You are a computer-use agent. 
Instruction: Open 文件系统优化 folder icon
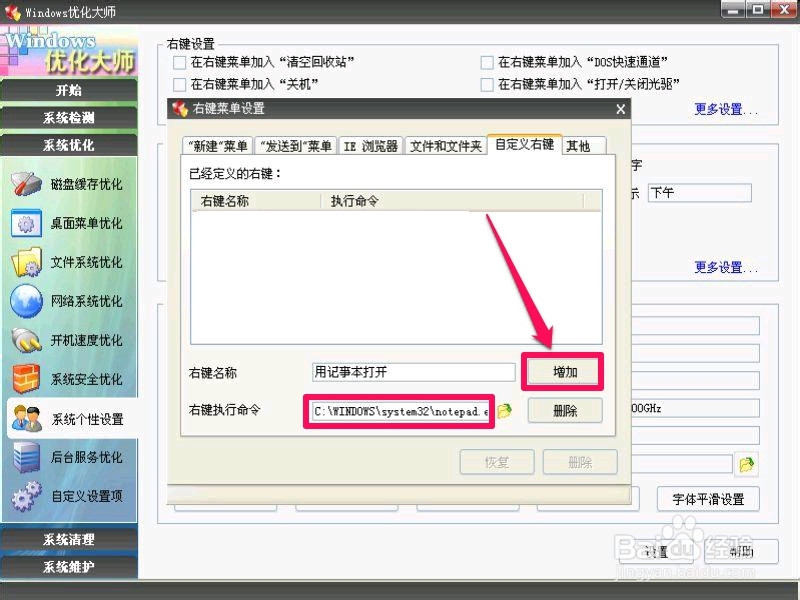click(x=27, y=262)
